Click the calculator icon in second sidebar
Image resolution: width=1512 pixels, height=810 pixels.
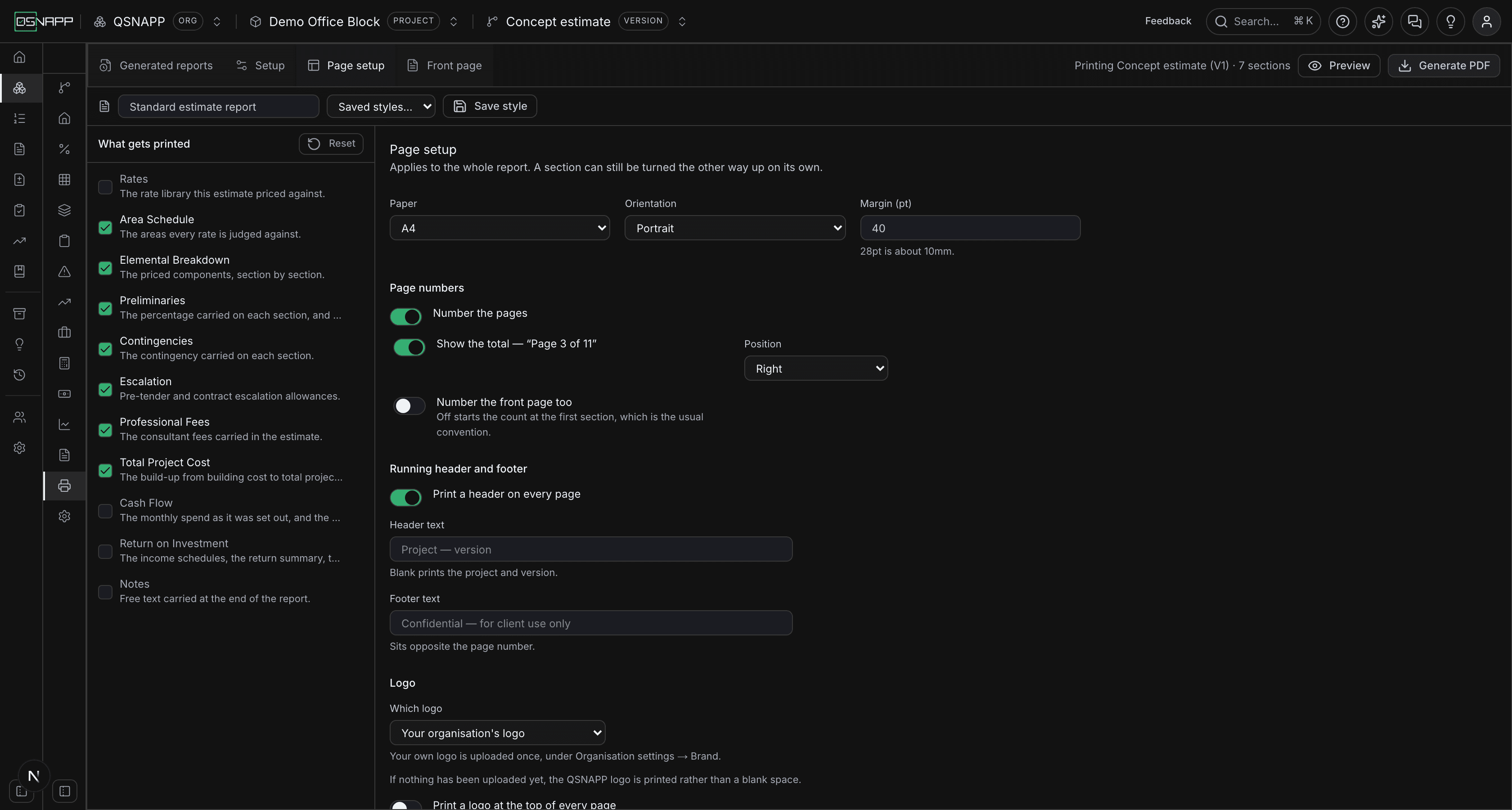64,363
